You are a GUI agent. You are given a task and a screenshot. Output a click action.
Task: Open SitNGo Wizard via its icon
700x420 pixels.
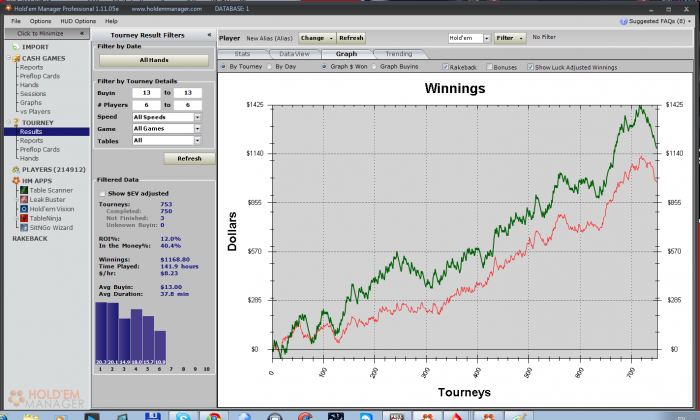24,228
